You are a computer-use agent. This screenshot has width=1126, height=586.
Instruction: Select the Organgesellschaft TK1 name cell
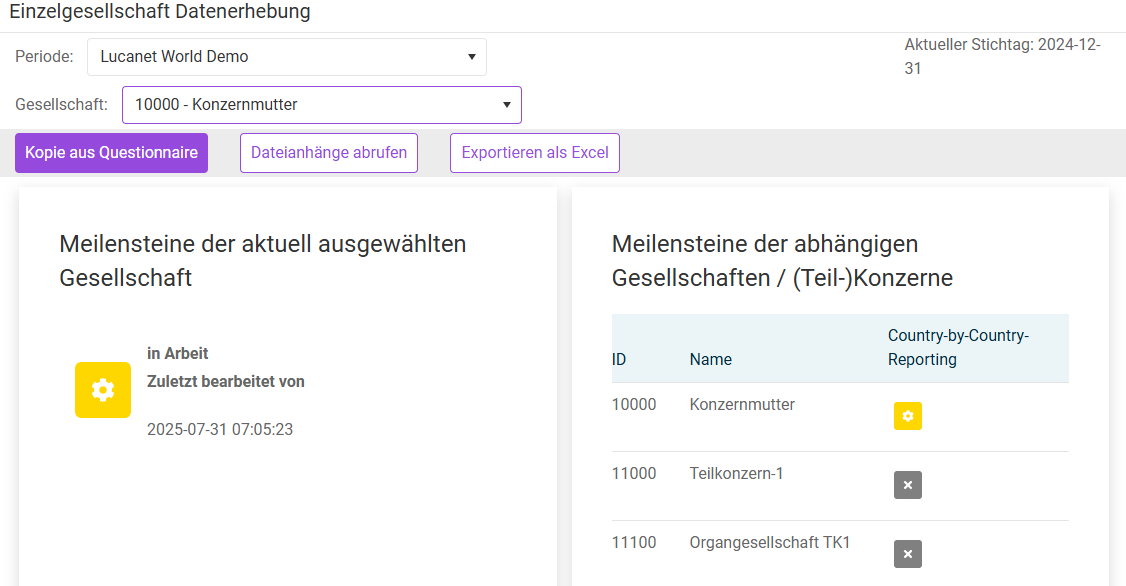pos(769,543)
